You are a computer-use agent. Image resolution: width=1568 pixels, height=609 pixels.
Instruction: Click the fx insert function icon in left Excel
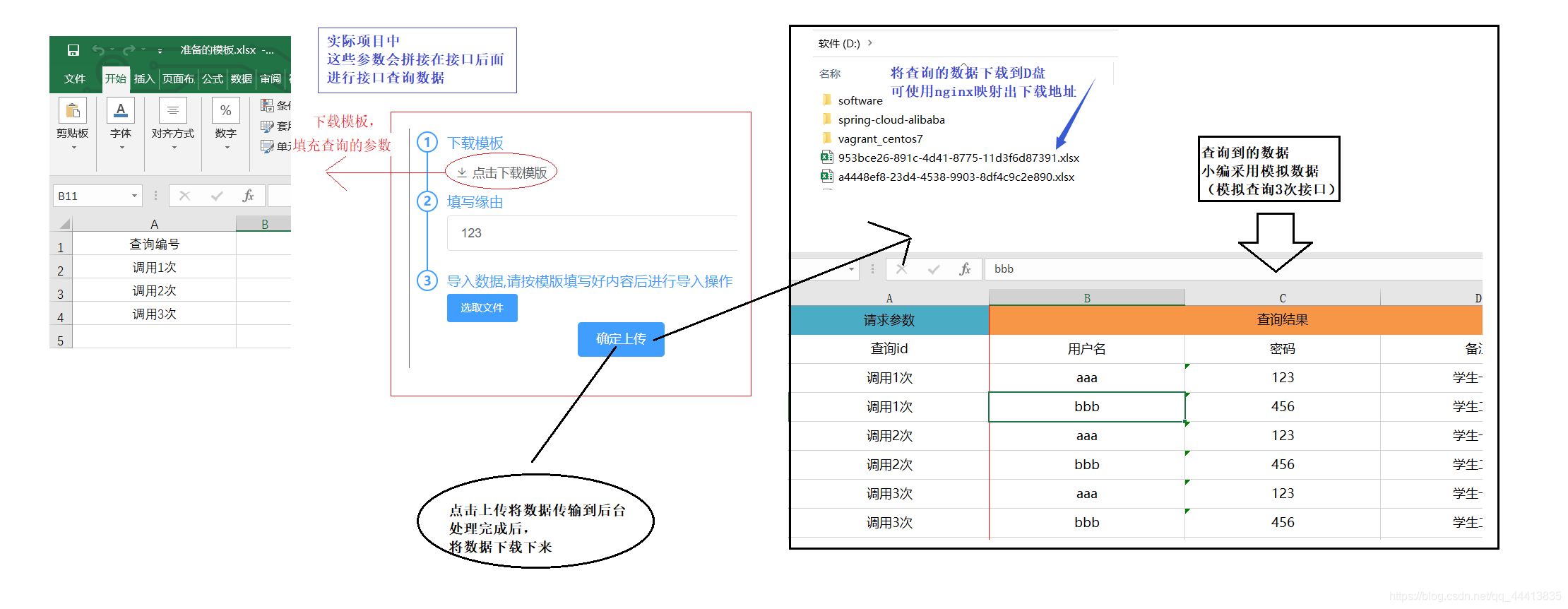[248, 196]
